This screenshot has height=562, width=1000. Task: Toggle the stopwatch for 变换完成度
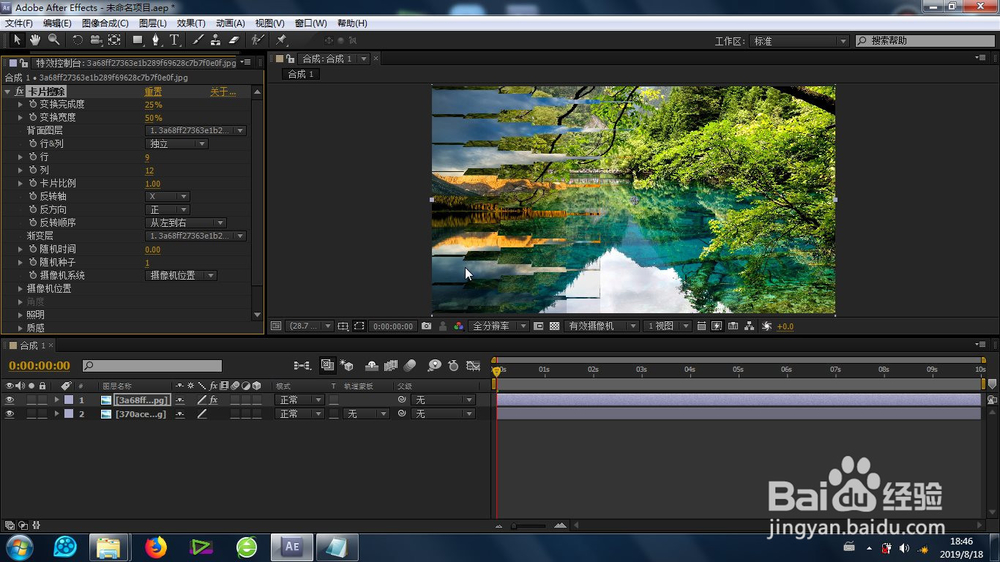[33, 104]
